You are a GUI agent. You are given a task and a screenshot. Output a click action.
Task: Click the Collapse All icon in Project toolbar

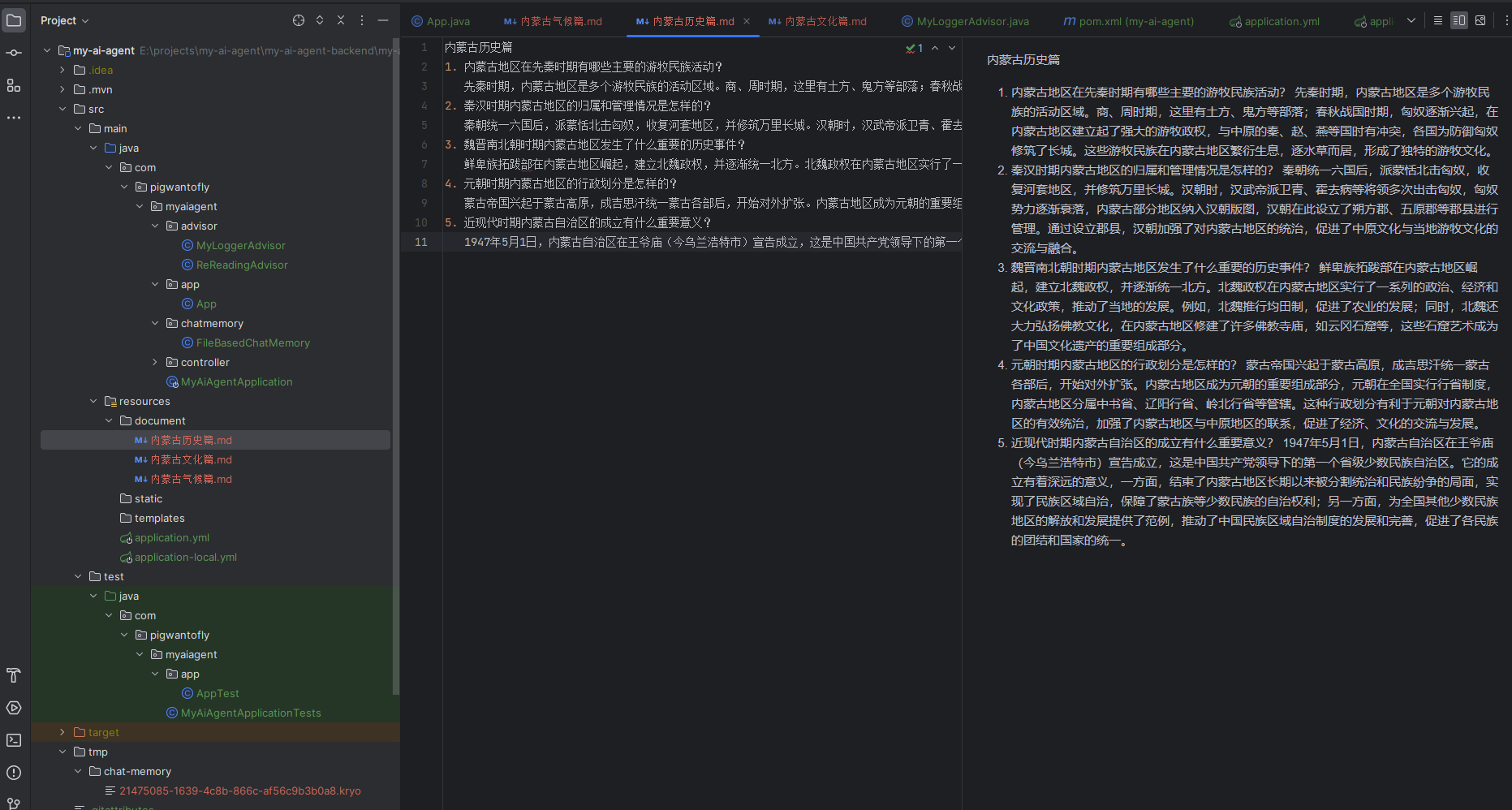(340, 20)
